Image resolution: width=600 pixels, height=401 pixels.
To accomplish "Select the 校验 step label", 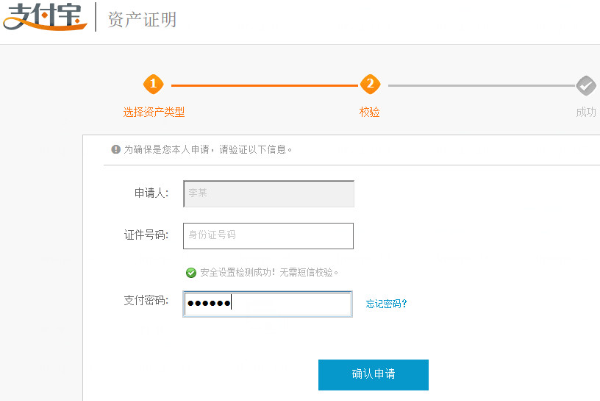I will pyautogui.click(x=370, y=112).
